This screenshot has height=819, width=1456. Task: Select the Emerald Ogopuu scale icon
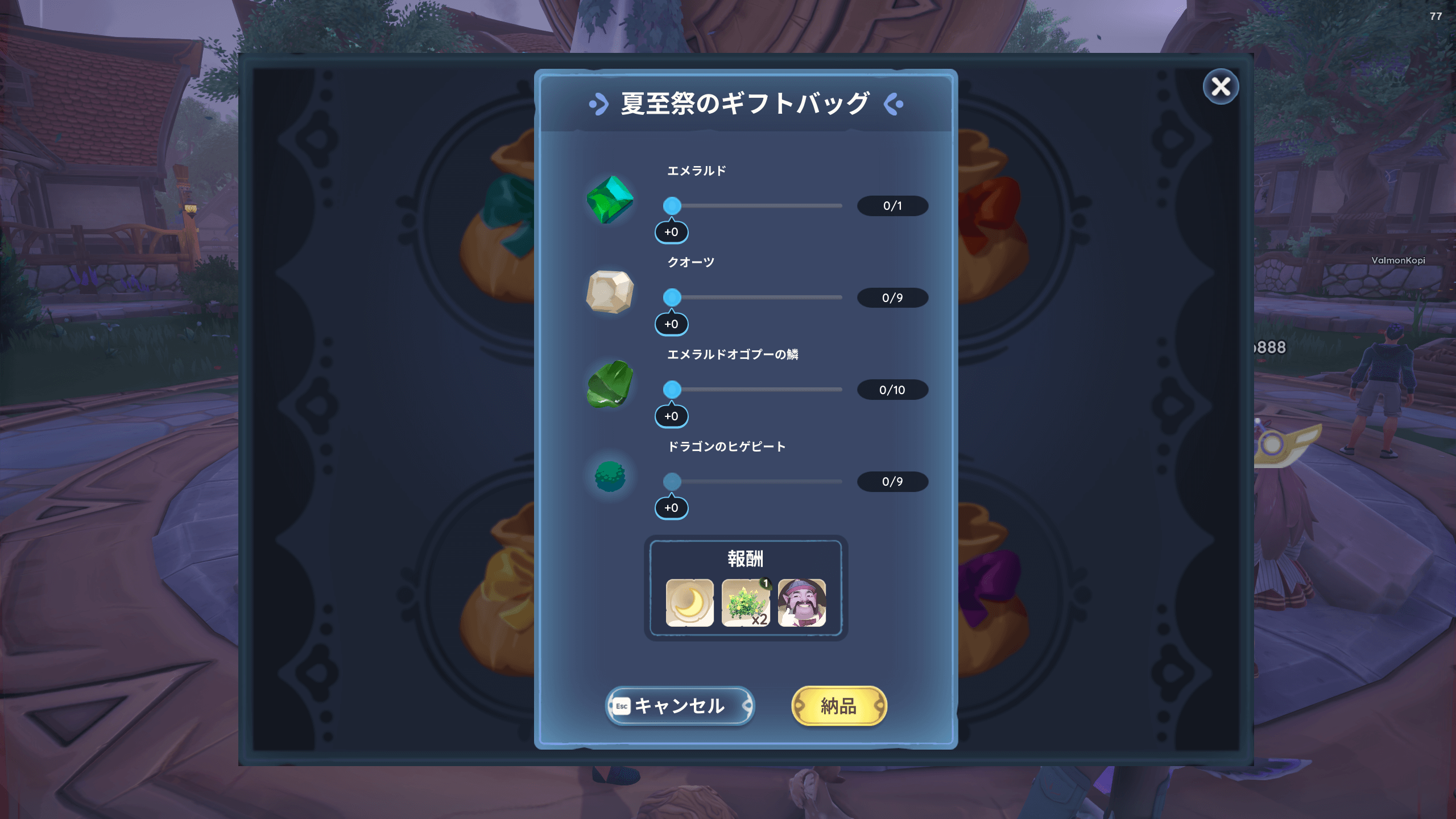click(610, 384)
